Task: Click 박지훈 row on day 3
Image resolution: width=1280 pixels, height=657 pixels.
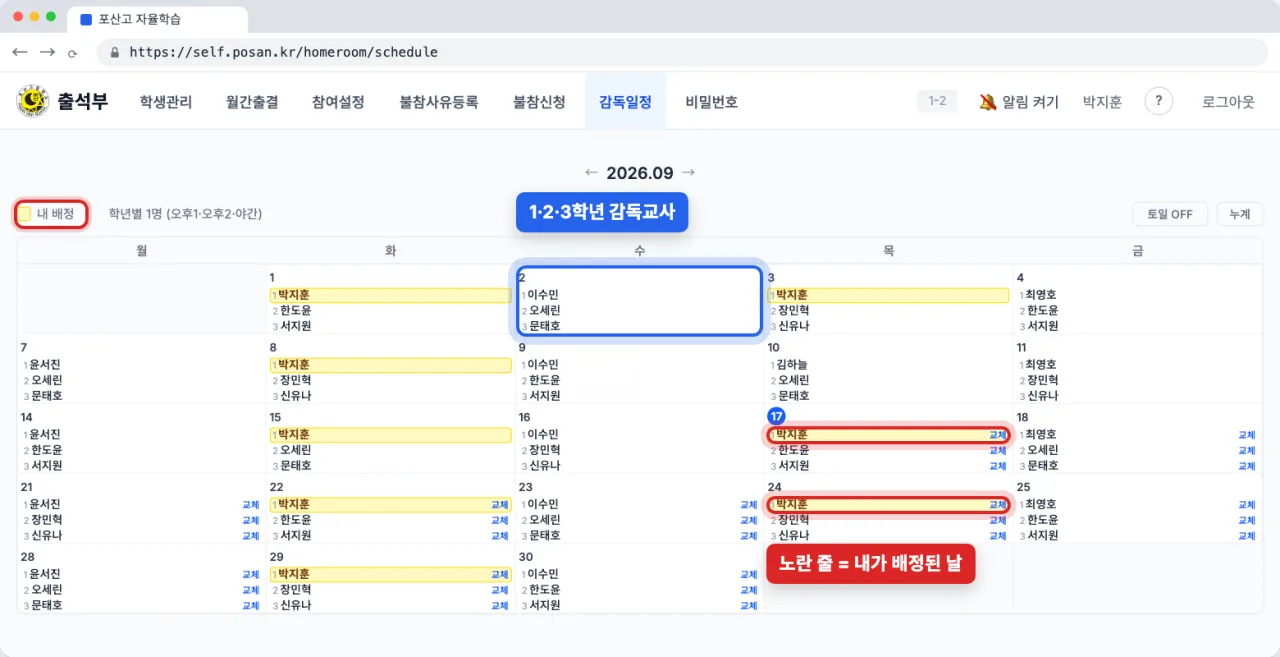Action: pos(888,295)
